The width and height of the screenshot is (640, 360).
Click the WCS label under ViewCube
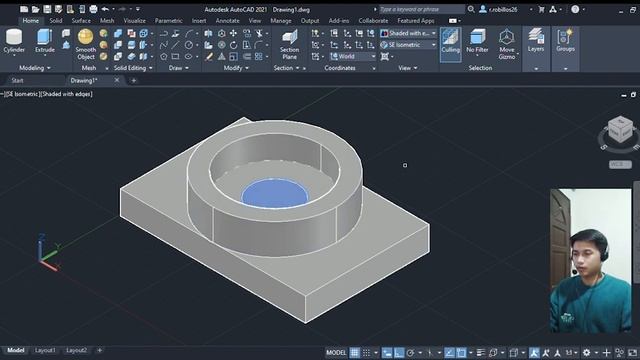point(620,164)
